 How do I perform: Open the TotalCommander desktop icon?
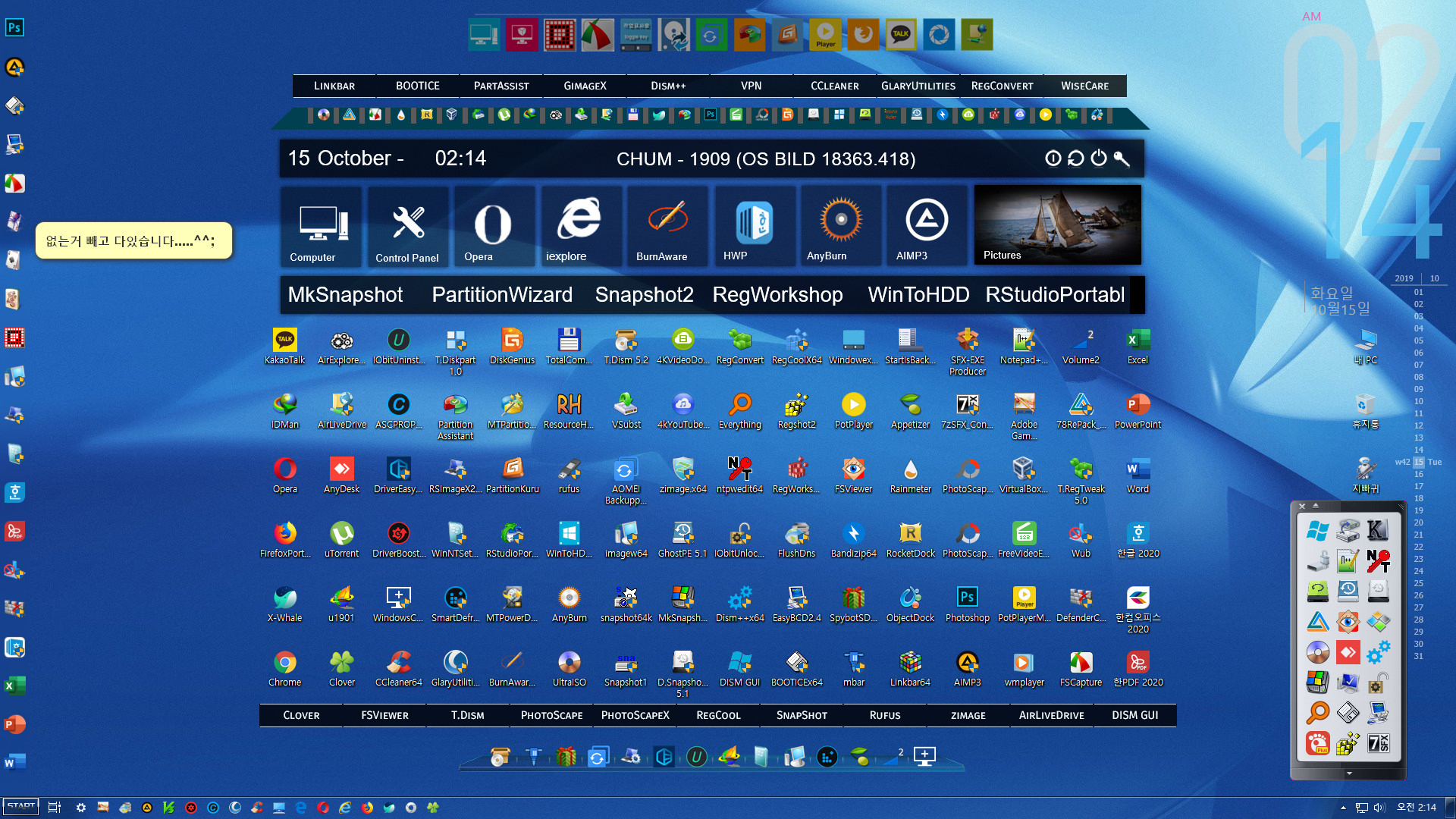(x=569, y=347)
